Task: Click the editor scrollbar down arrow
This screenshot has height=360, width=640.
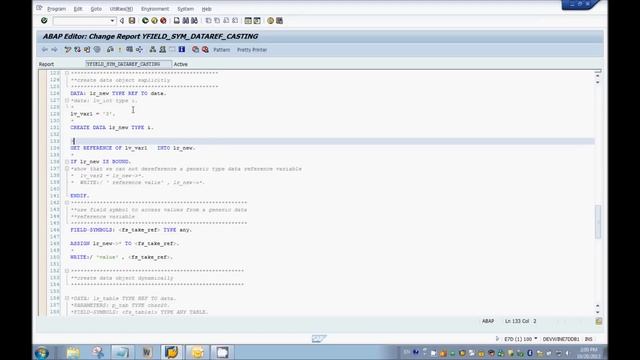Action: coord(598,312)
